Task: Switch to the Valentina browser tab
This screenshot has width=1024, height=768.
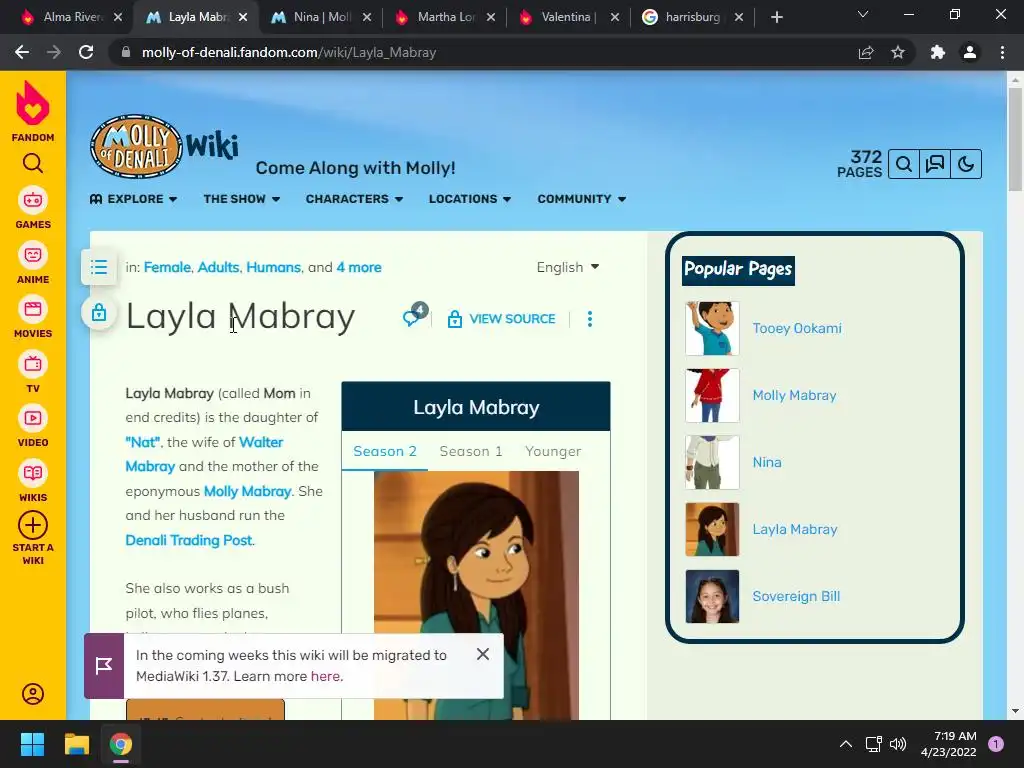Action: pyautogui.click(x=568, y=17)
